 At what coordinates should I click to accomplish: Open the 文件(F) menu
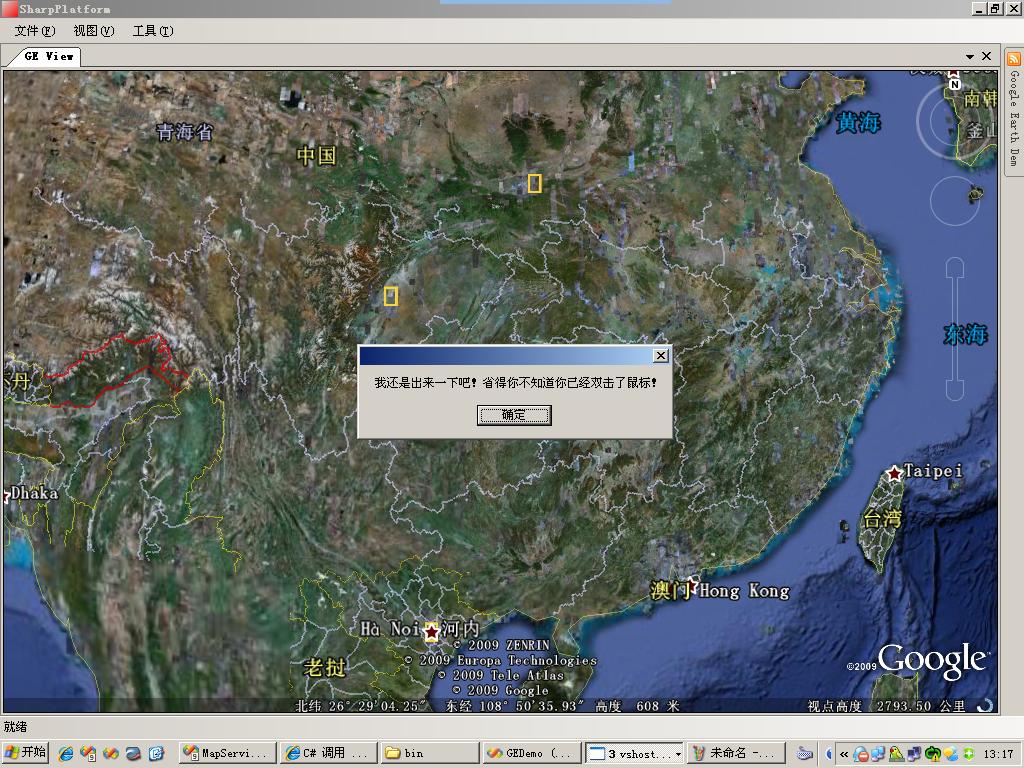click(x=35, y=31)
